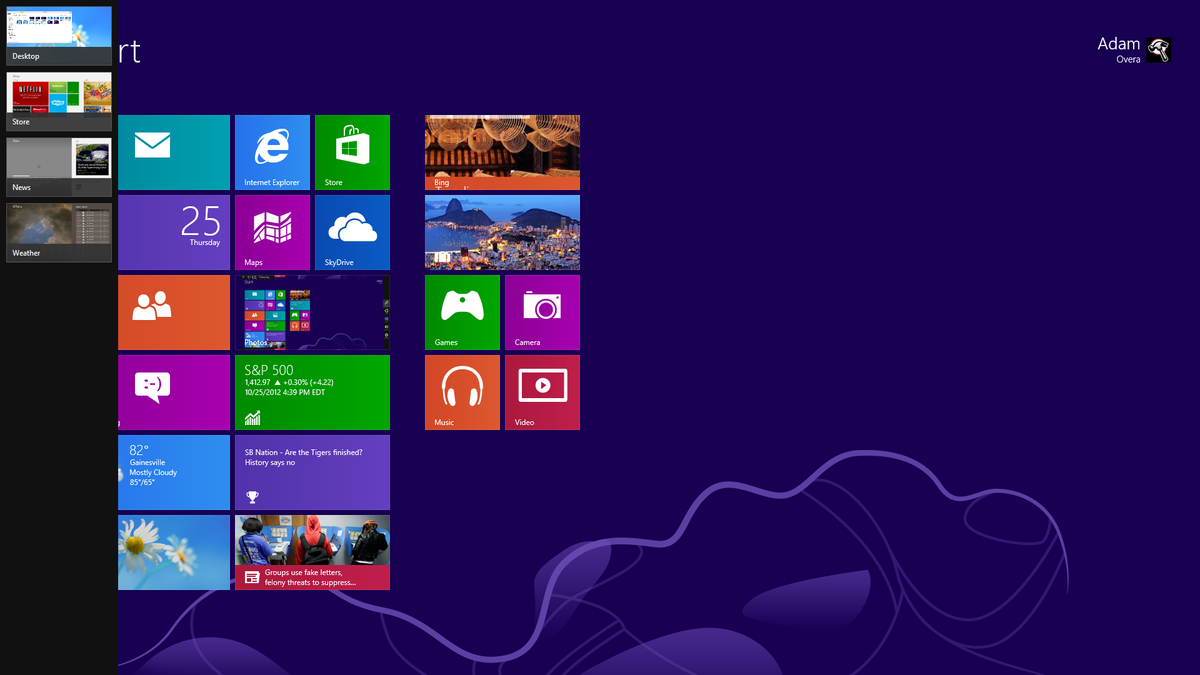Check the S&P 500 Finance live tile
Image resolution: width=1200 pixels, height=675 pixels.
tap(312, 392)
